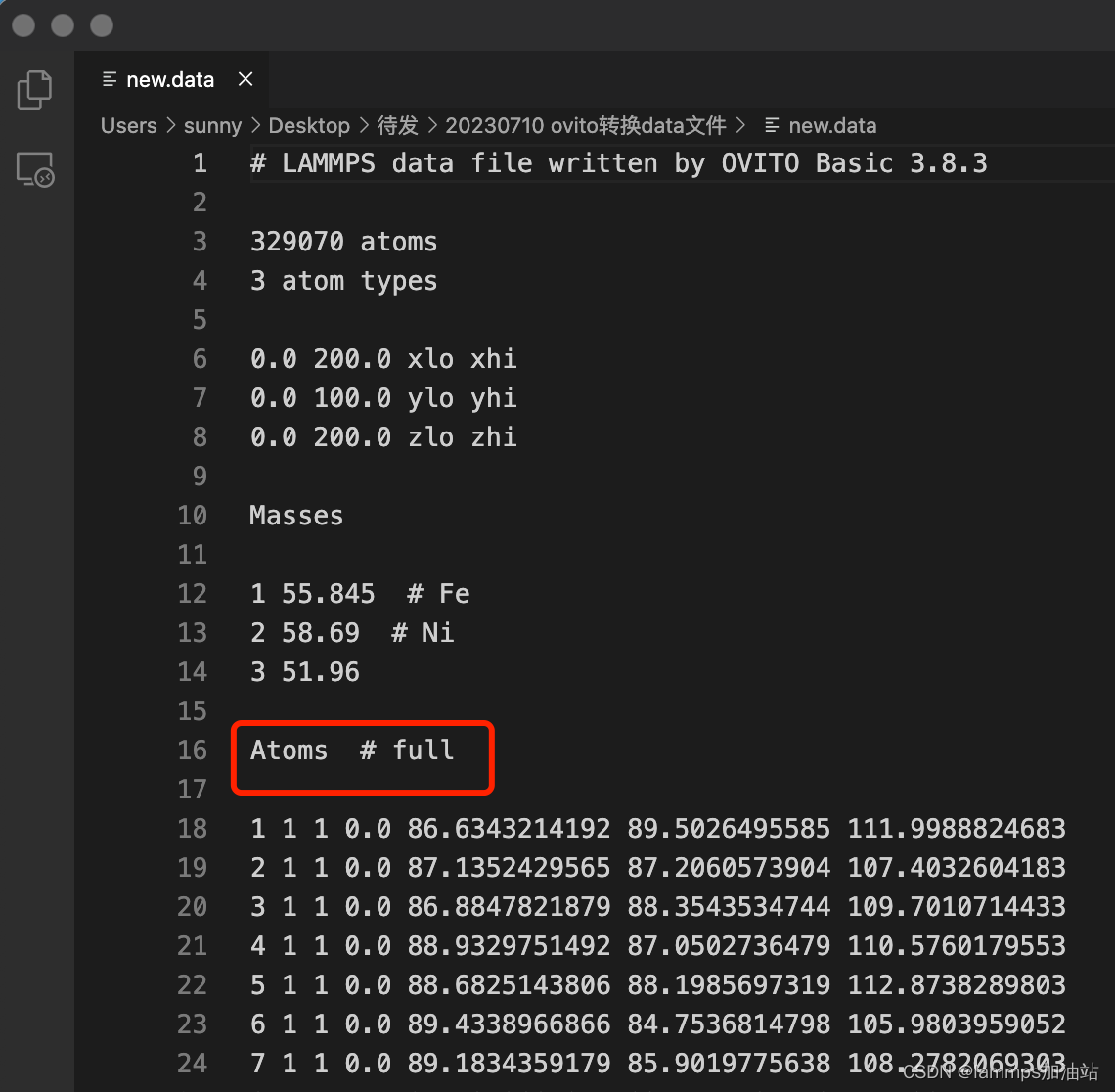Expand the 待发 folder breadcrumb
The height and width of the screenshot is (1092, 1115).
click(x=397, y=125)
